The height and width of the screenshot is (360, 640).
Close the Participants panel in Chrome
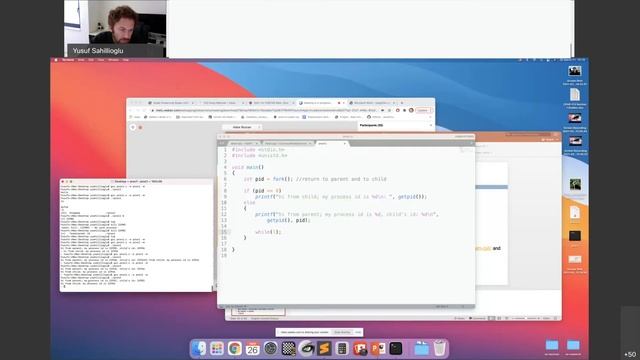pyautogui.click(x=431, y=125)
